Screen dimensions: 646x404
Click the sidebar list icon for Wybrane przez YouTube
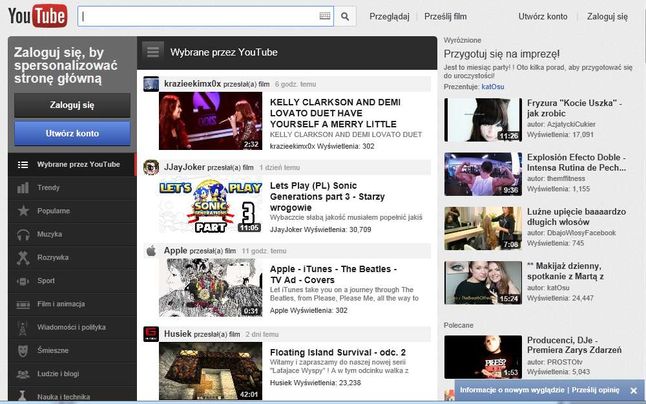[x=23, y=165]
